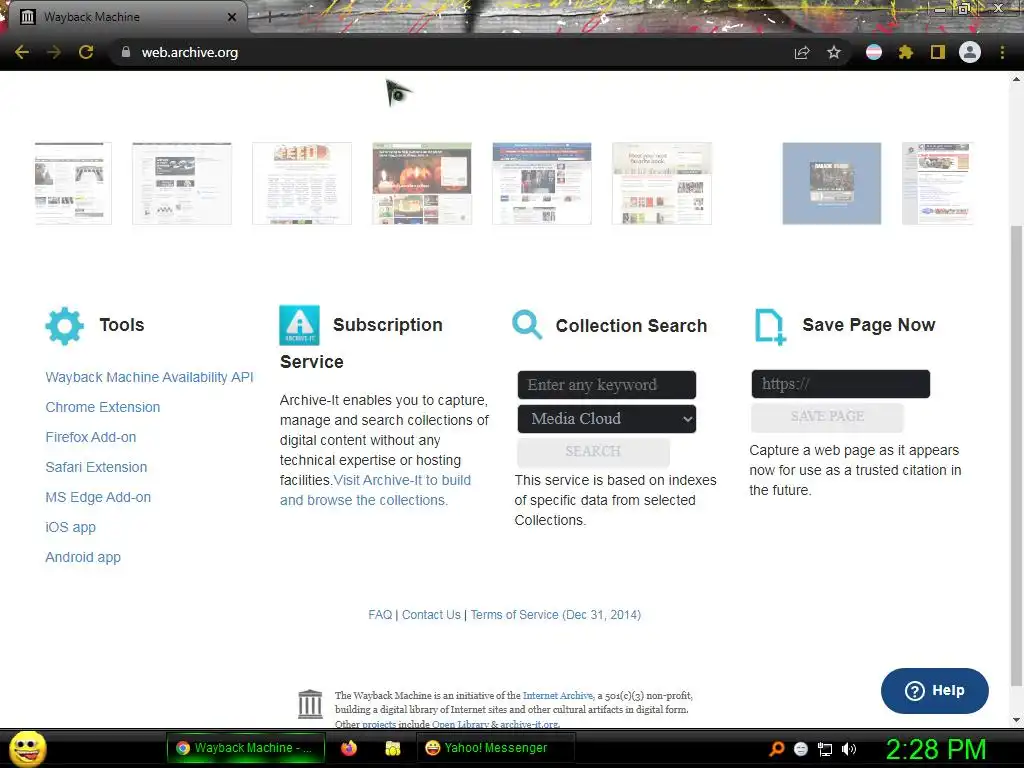Screen dimensions: 1024x768
Task: Reload the page with refresh icon
Action: point(86,52)
